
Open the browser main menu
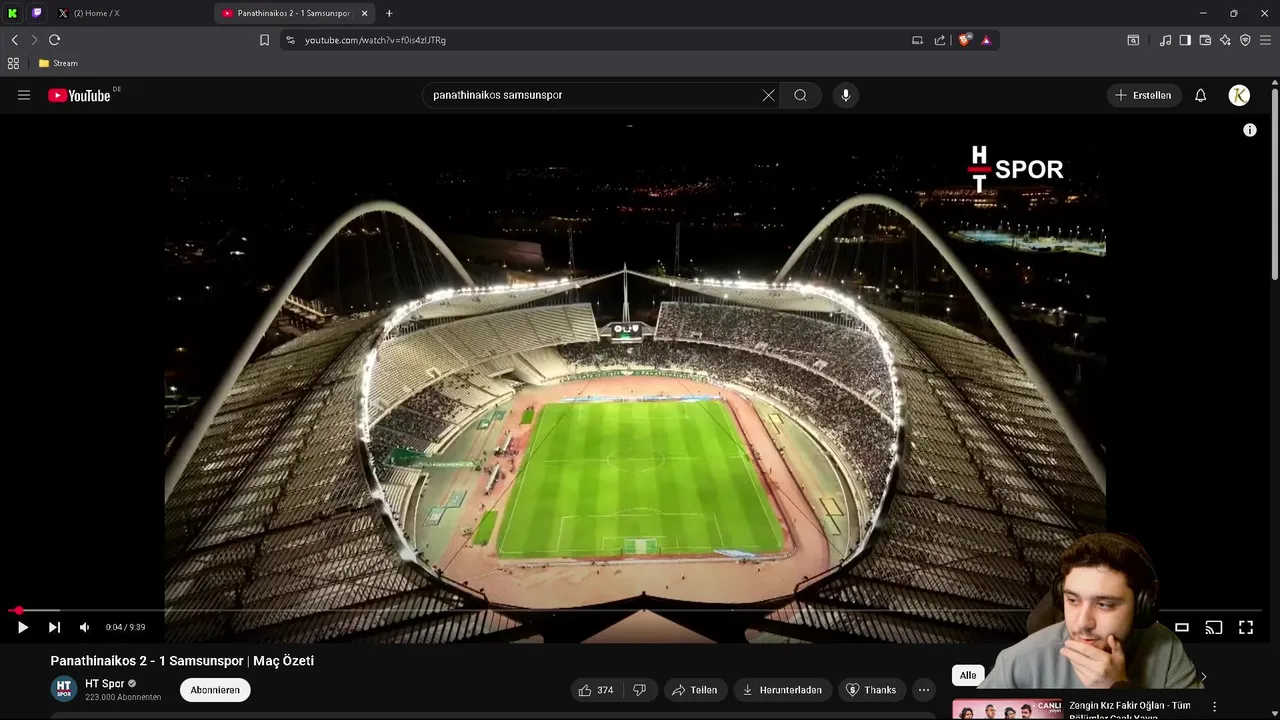[x=1265, y=40]
